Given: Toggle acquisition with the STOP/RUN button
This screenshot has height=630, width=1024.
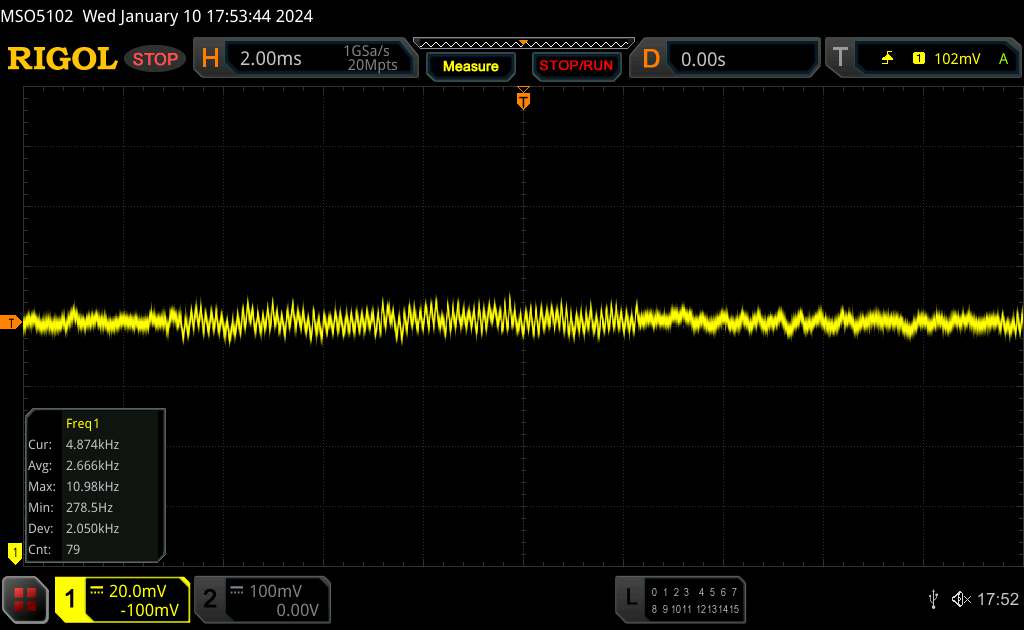Looking at the screenshot, I should 575,66.
